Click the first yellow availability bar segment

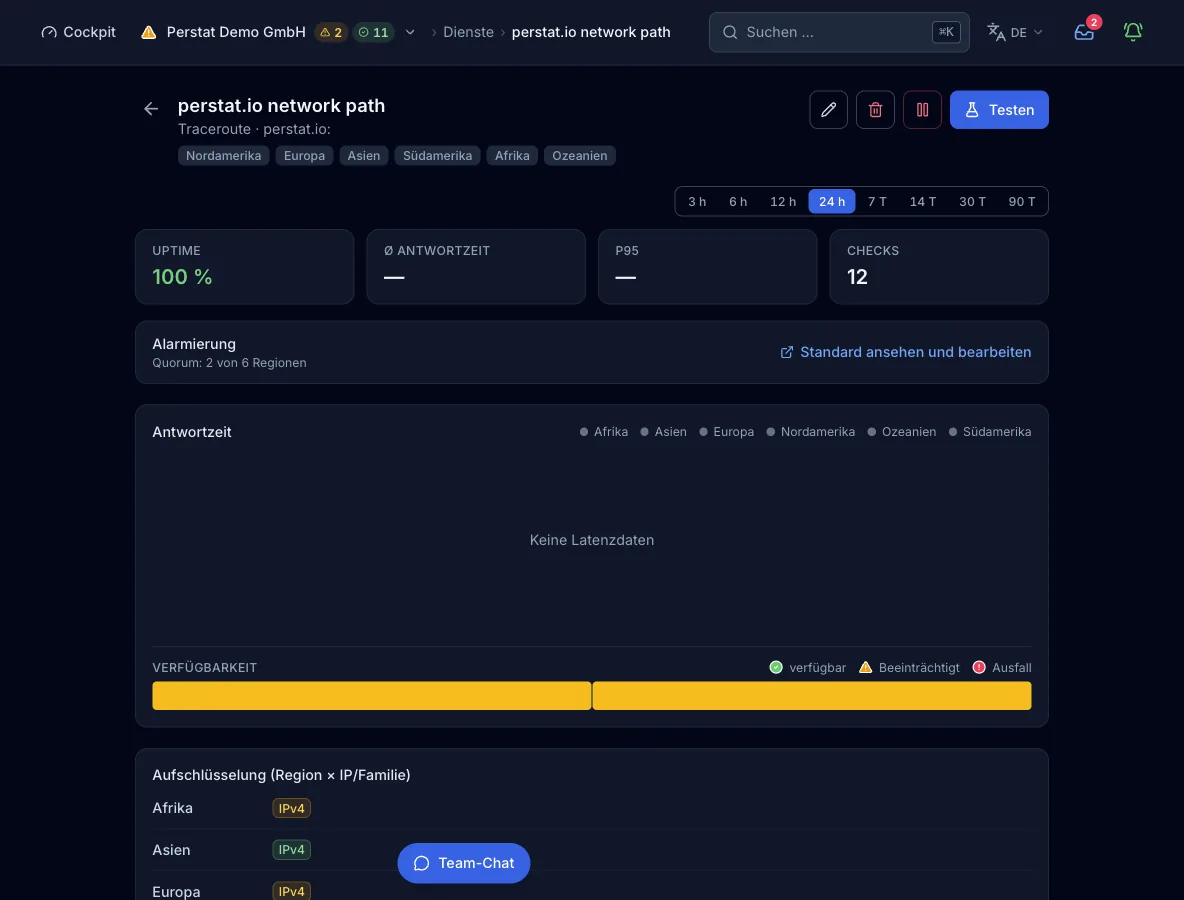coord(372,695)
